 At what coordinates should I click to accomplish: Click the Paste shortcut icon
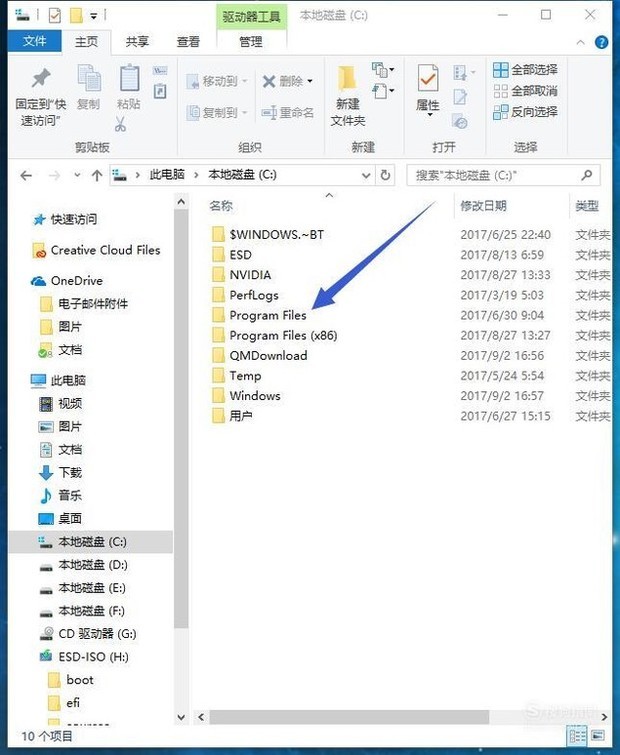click(160, 91)
